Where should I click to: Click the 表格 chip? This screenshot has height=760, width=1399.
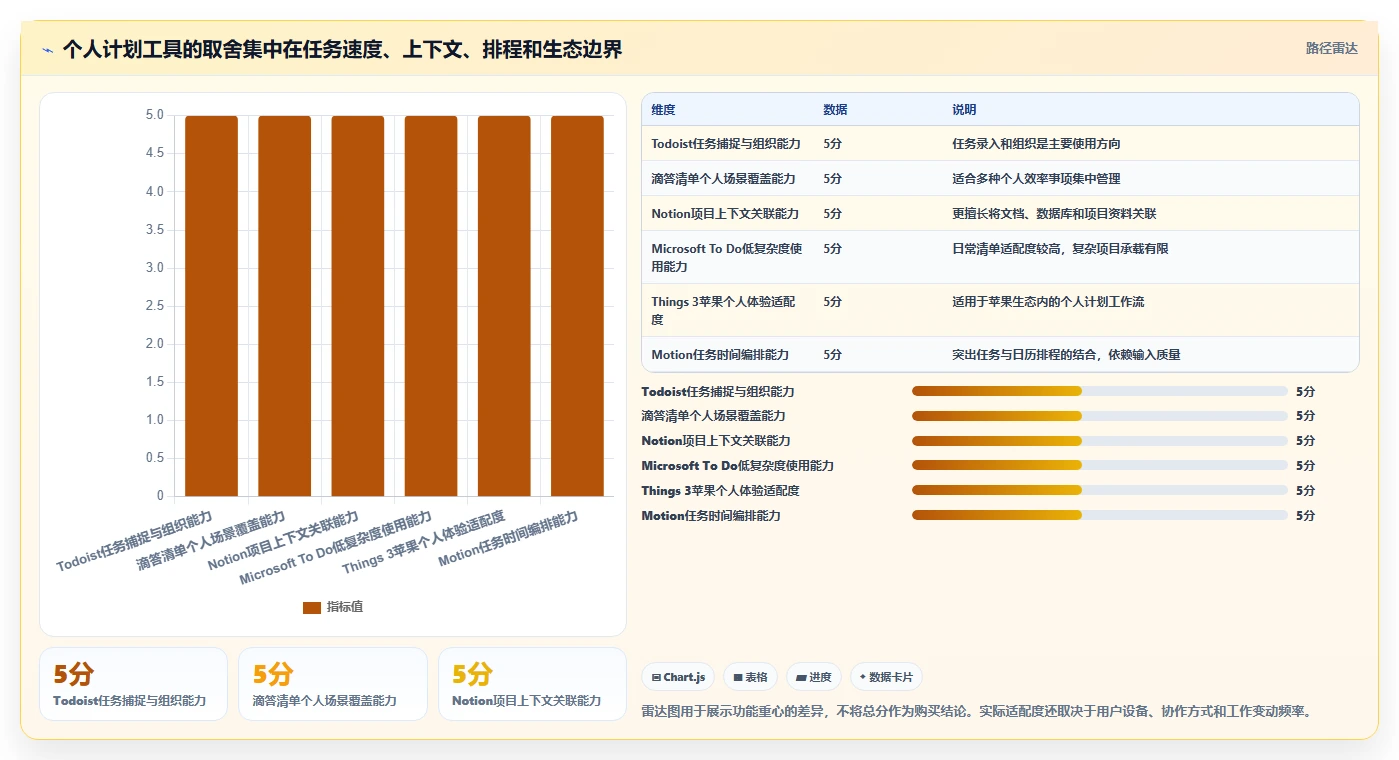point(750,677)
